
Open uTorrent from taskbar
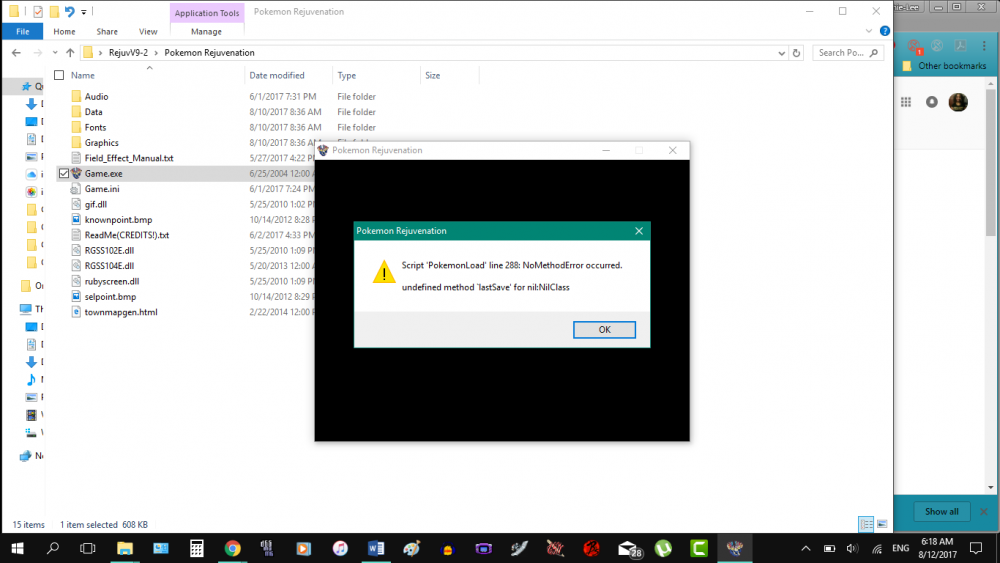663,548
